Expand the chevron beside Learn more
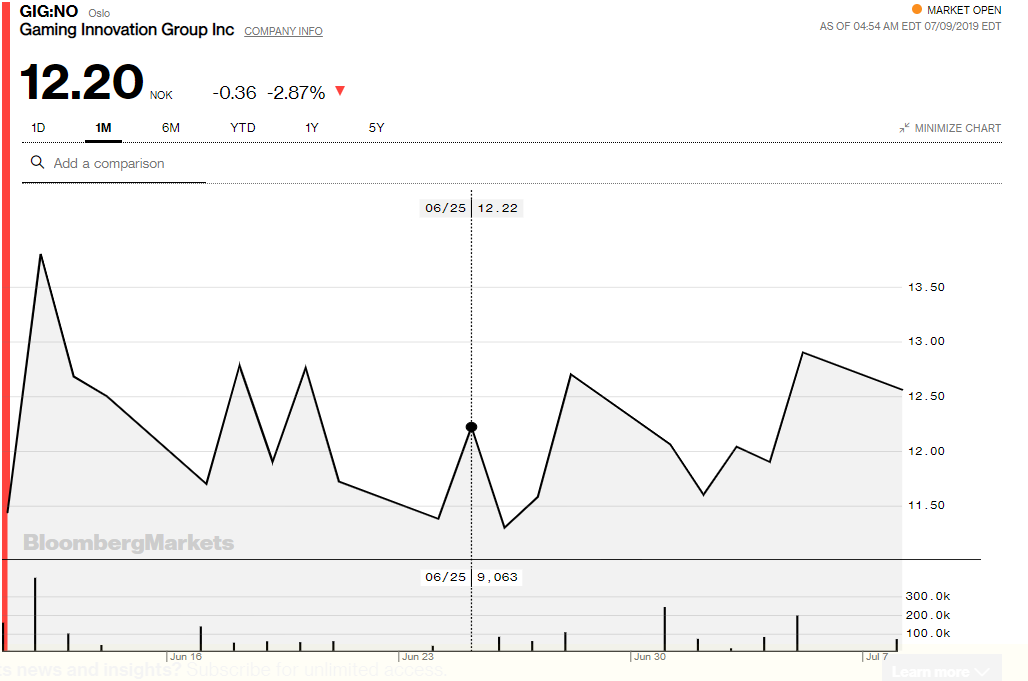Screen dimensions: 1028x681 pyautogui.click(x=985, y=670)
